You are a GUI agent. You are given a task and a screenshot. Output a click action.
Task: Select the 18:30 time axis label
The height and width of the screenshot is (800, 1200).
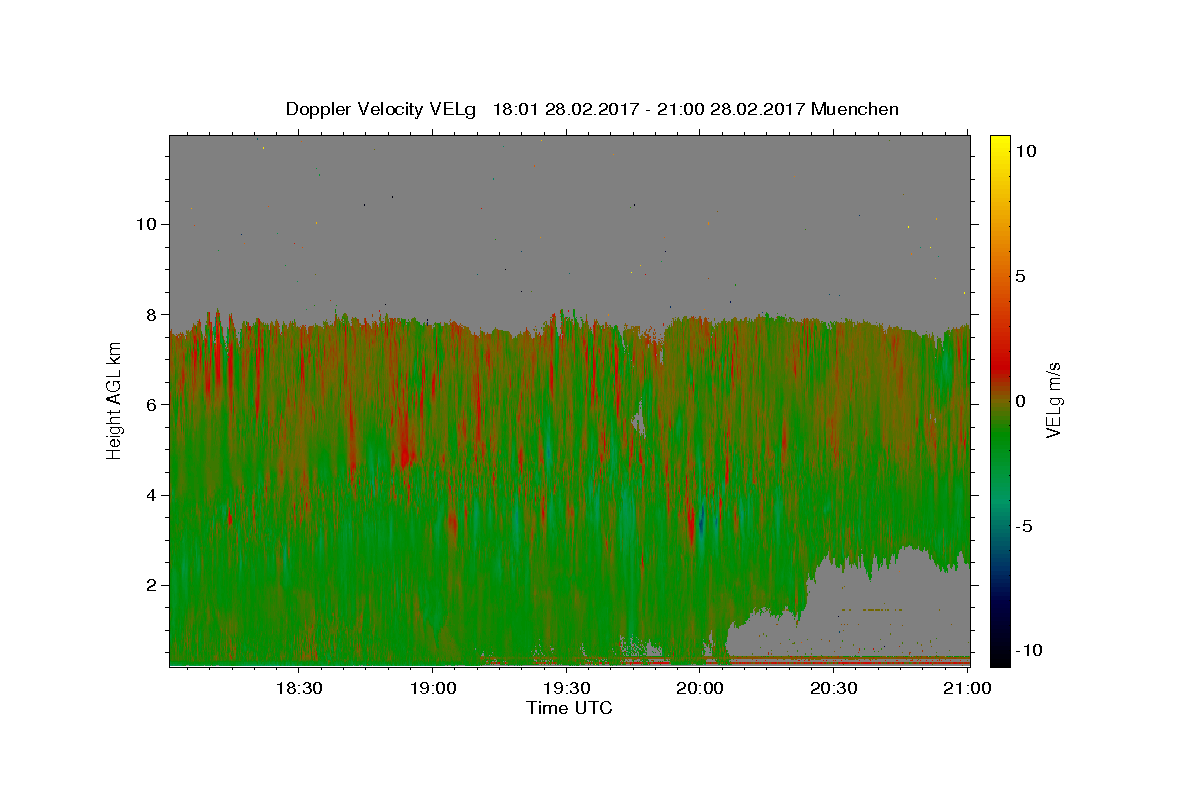pyautogui.click(x=298, y=688)
